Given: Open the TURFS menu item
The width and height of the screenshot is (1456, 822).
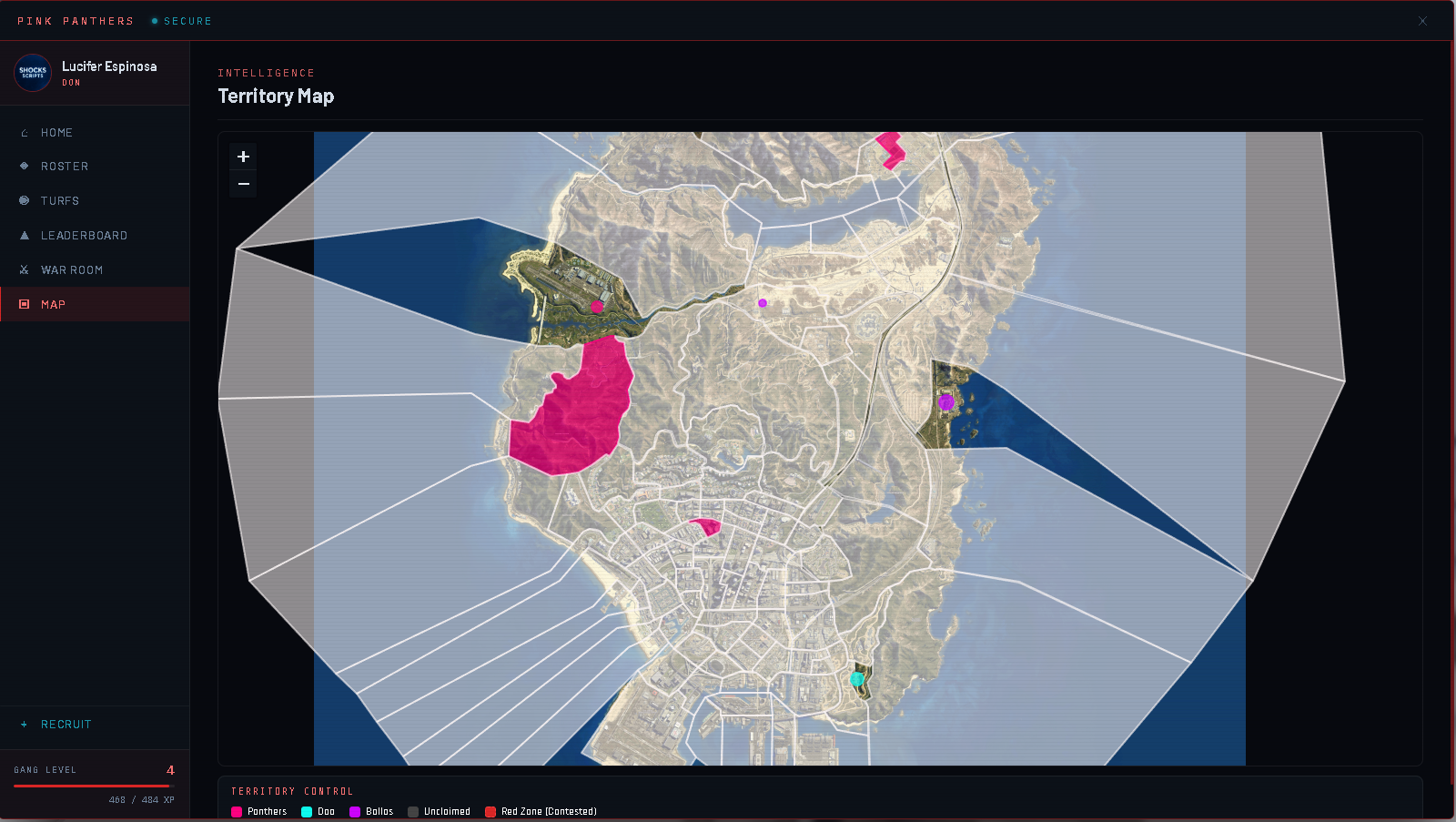Looking at the screenshot, I should coord(95,200).
